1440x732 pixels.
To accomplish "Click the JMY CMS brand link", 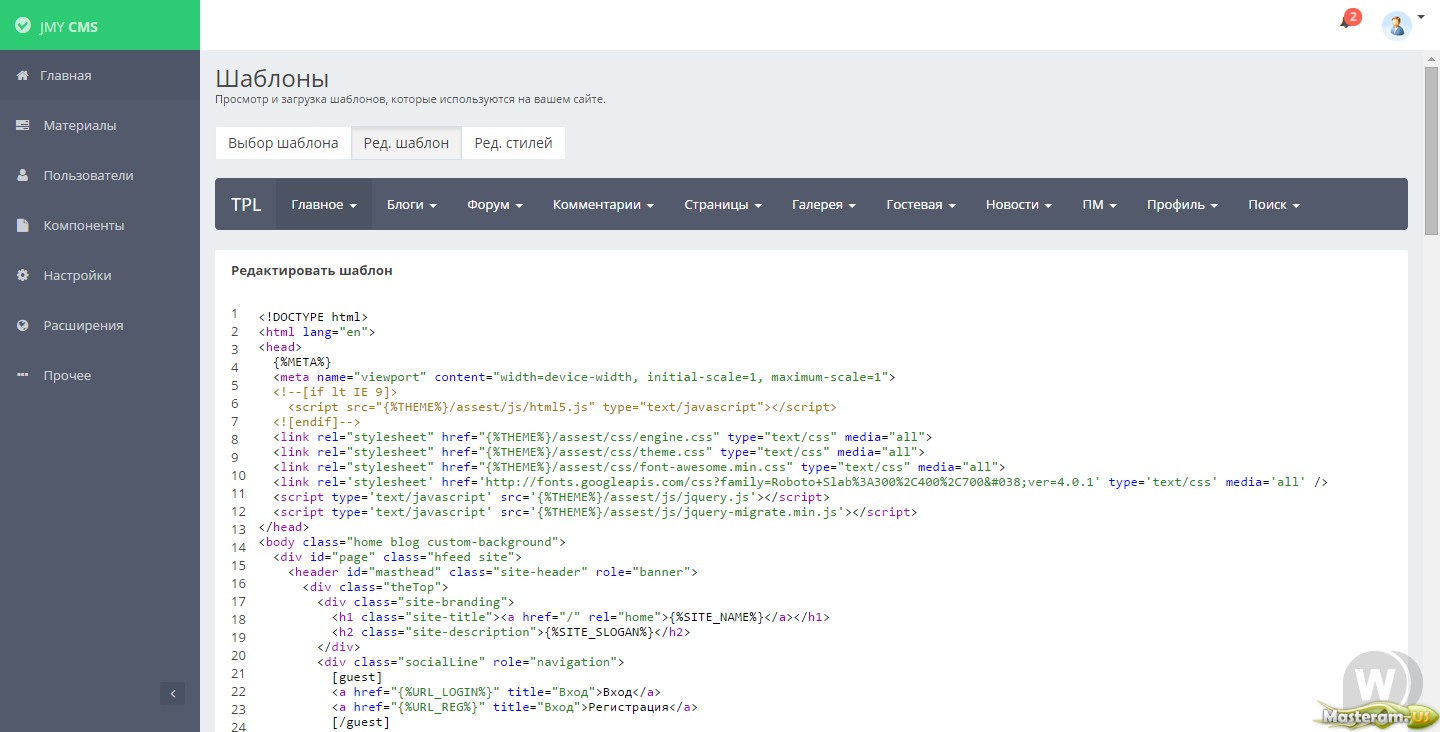I will tap(68, 27).
